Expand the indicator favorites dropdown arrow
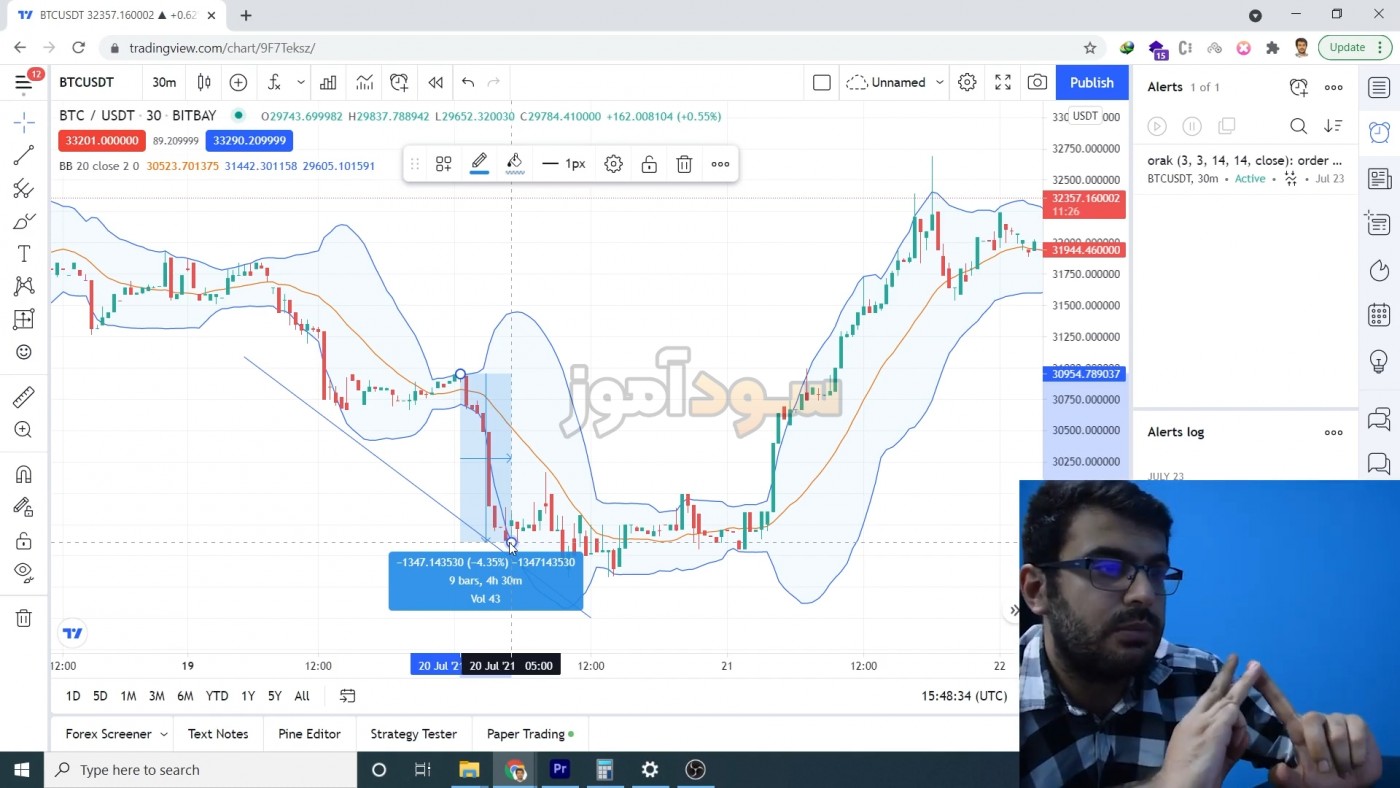Image resolution: width=1400 pixels, height=788 pixels. coord(300,83)
